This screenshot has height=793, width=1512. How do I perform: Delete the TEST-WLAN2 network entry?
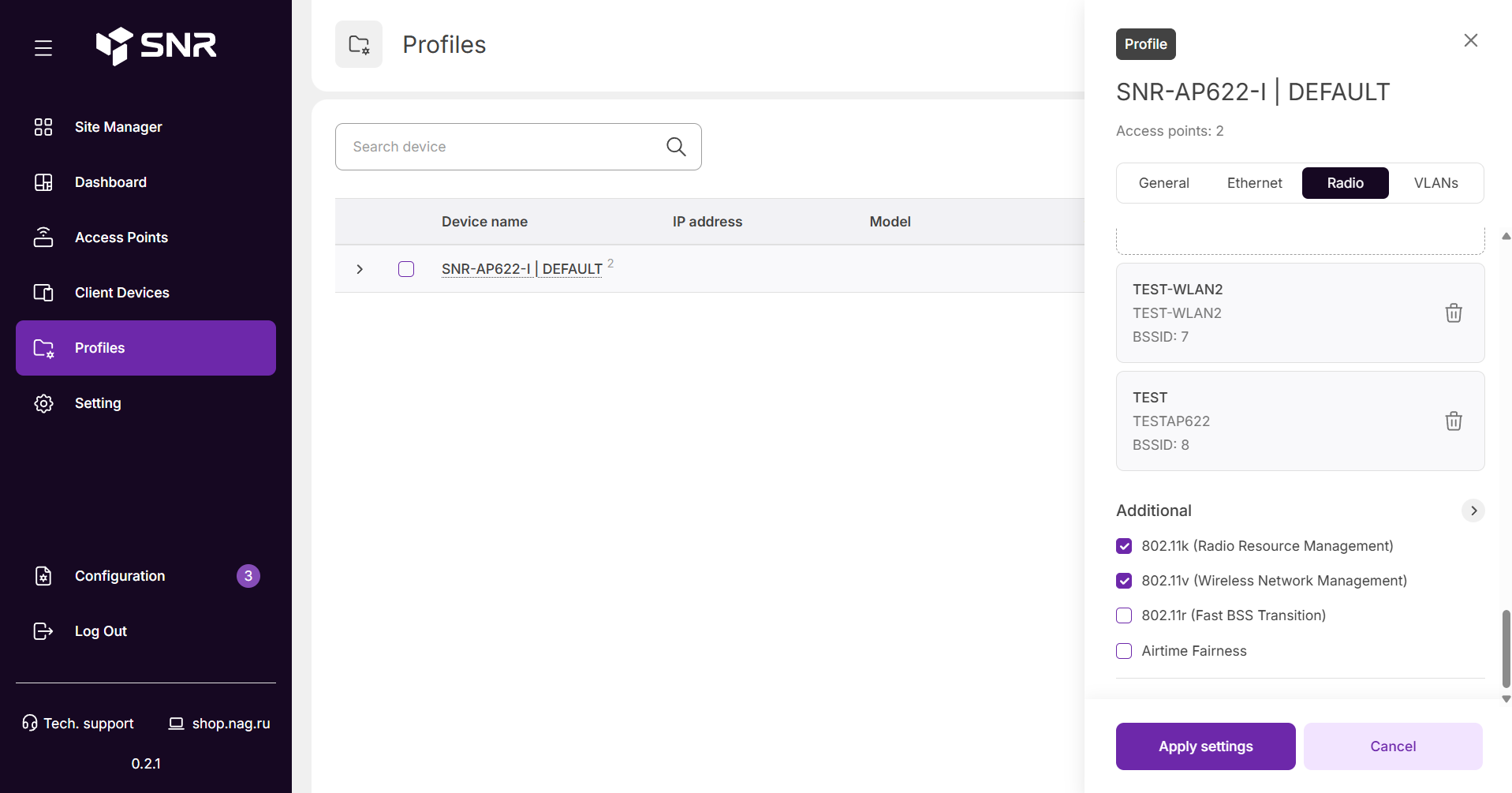[1454, 312]
